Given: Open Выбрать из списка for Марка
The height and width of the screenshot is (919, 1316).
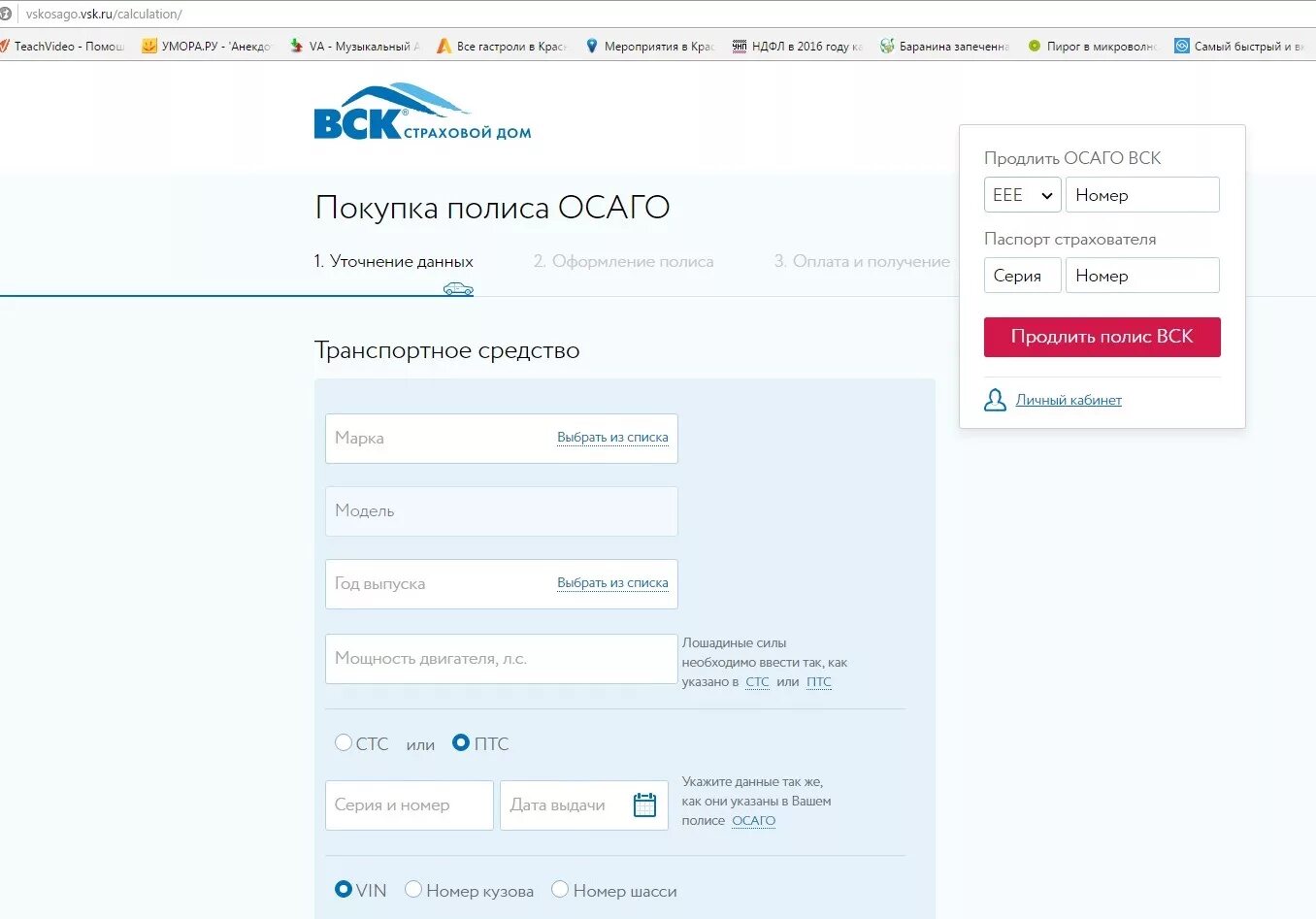Looking at the screenshot, I should pyautogui.click(x=612, y=438).
